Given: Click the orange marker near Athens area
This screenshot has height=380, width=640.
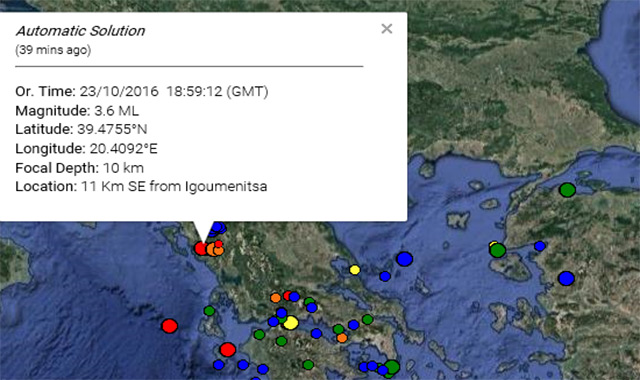Looking at the screenshot, I should (342, 338).
